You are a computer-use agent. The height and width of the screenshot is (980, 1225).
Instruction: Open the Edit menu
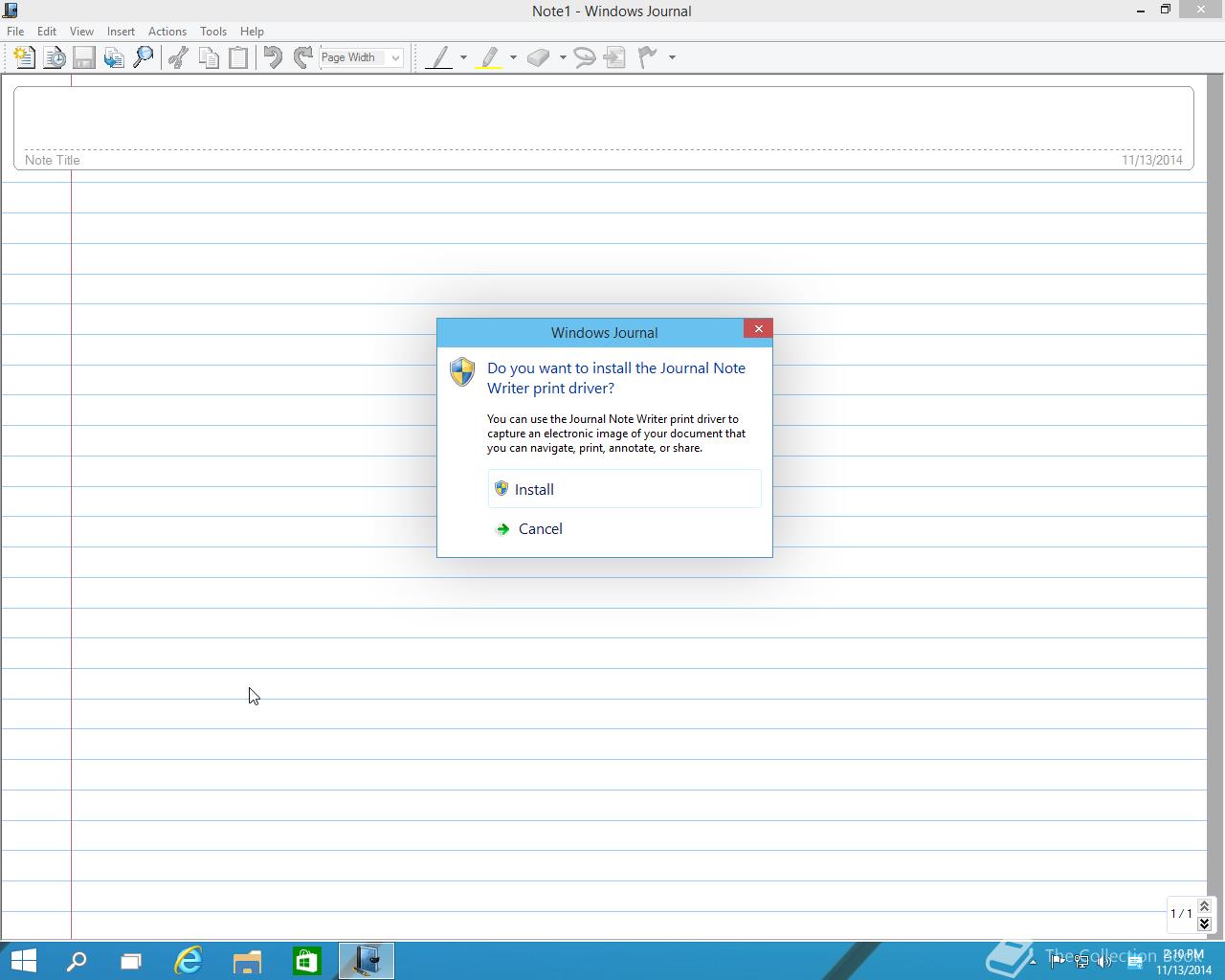[47, 32]
